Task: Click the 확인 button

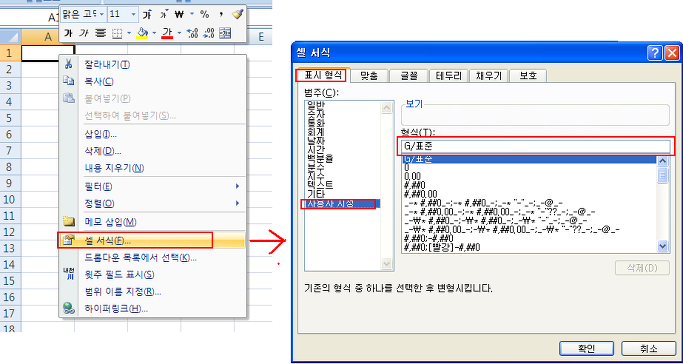Action: click(x=587, y=348)
